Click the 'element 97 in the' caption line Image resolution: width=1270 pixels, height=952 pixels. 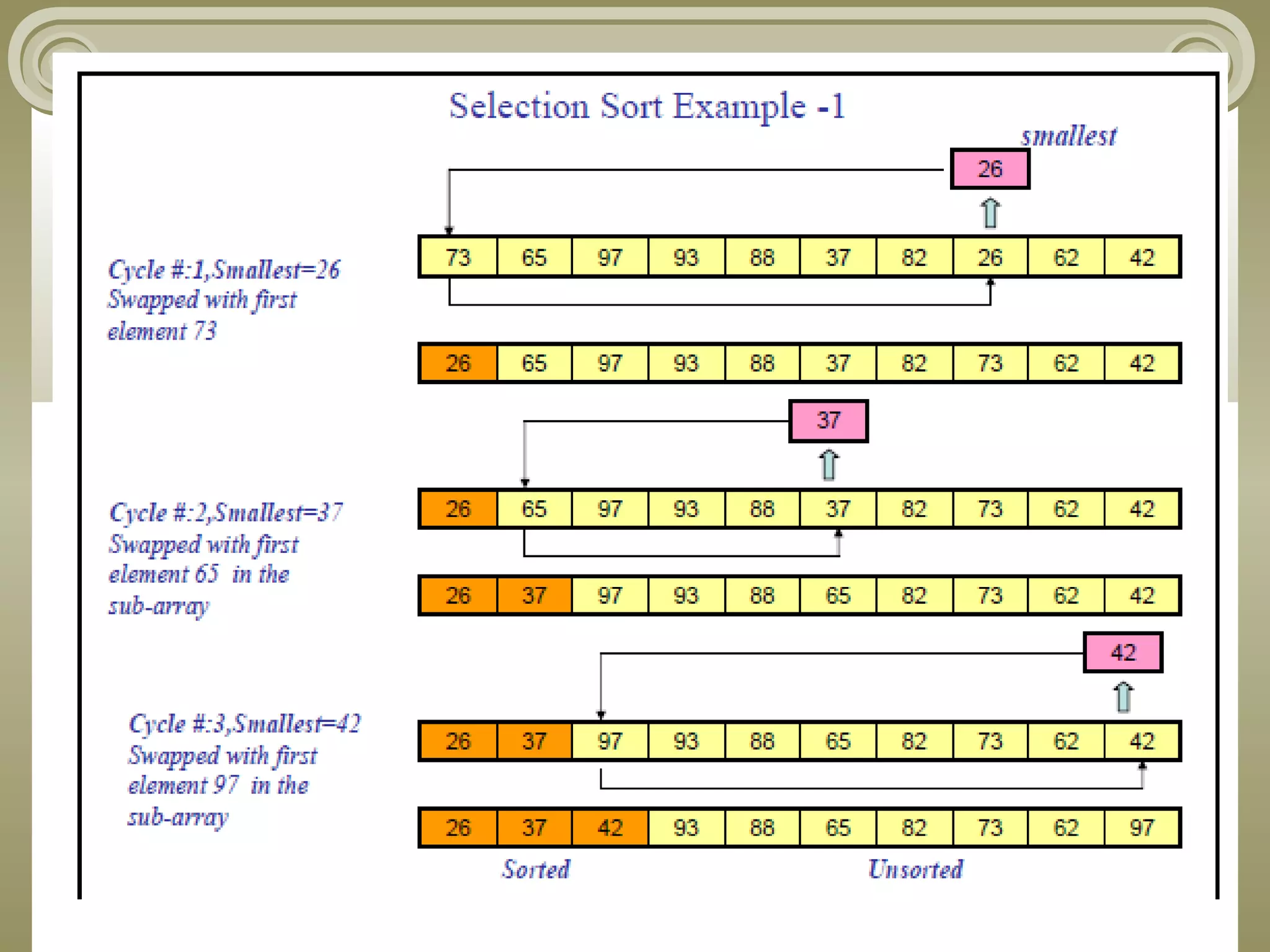[218, 786]
